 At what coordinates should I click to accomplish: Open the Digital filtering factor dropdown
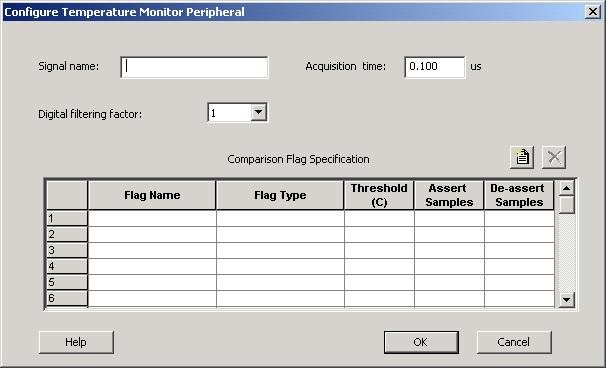point(259,112)
